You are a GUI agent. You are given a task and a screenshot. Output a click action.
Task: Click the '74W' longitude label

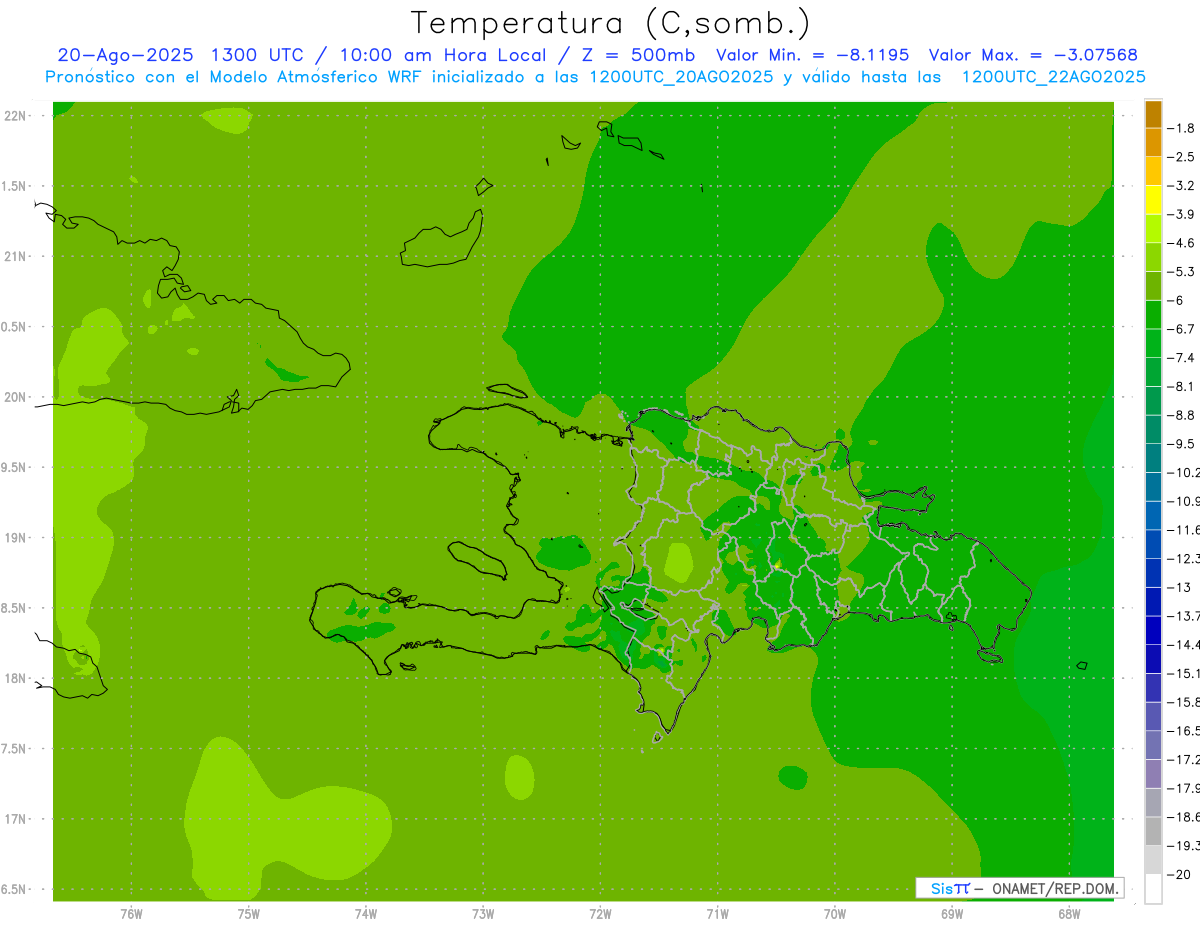click(x=366, y=914)
